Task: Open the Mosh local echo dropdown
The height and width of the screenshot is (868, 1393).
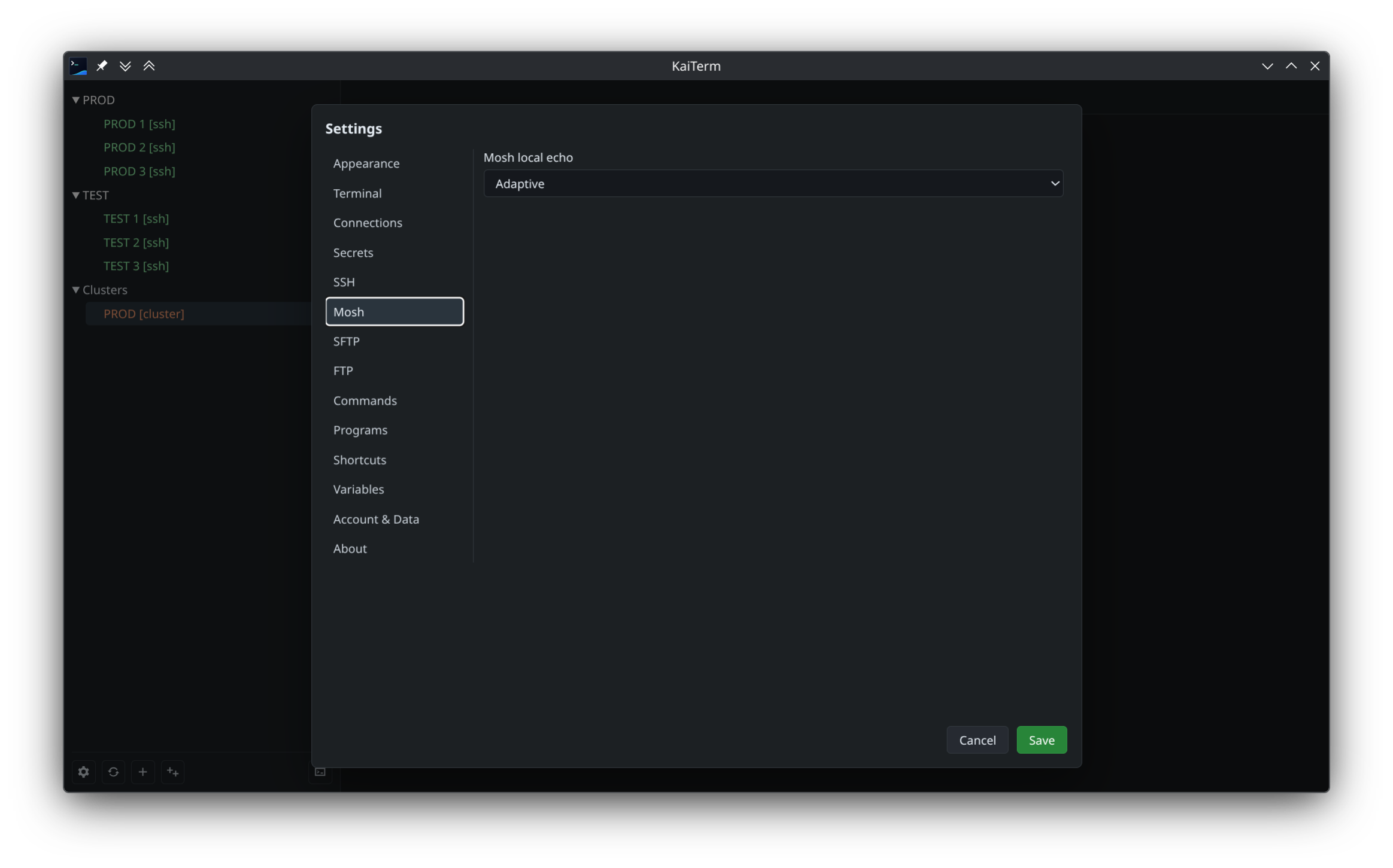Action: click(773, 183)
